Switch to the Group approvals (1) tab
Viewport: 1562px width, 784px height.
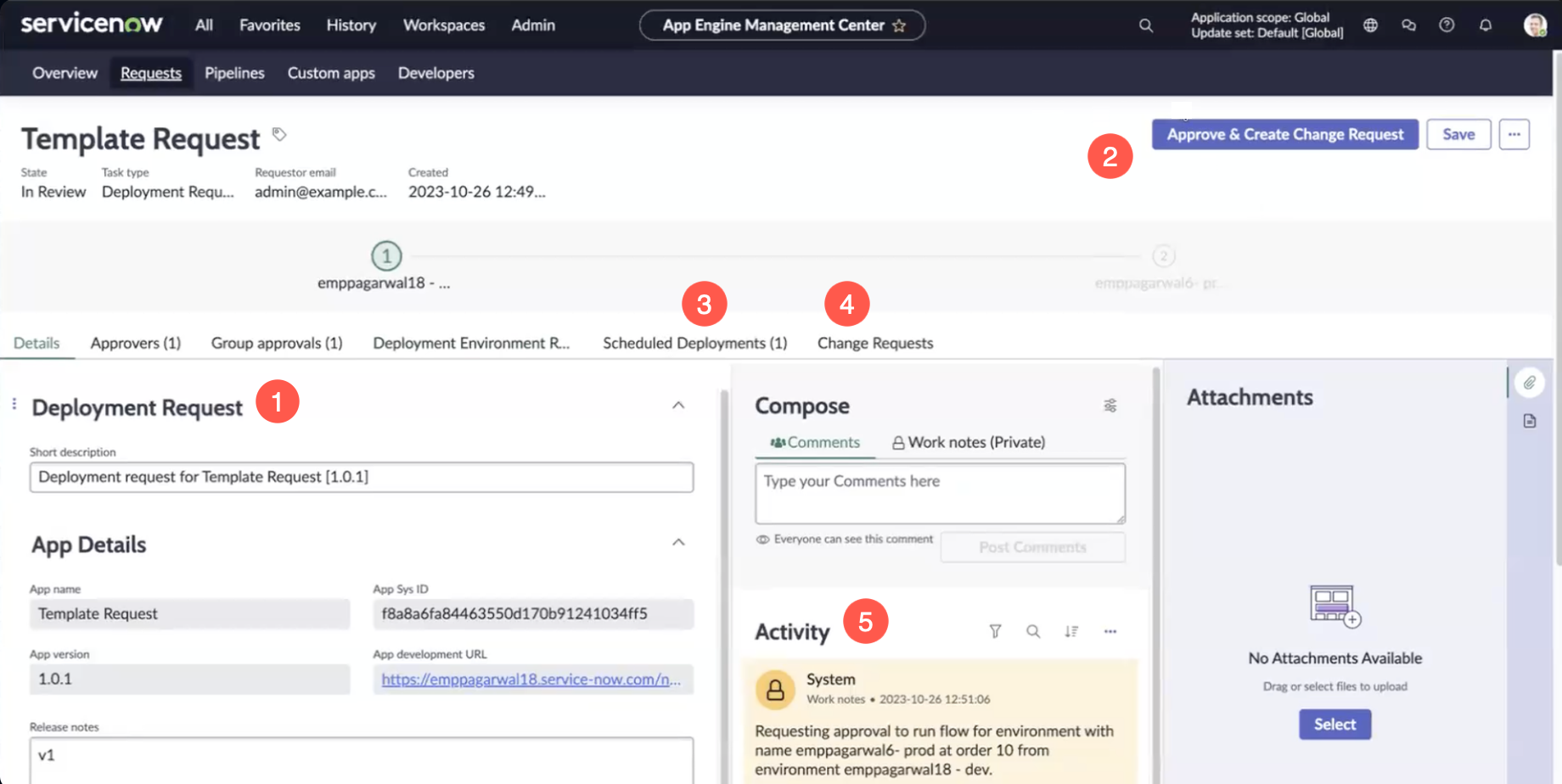click(277, 343)
